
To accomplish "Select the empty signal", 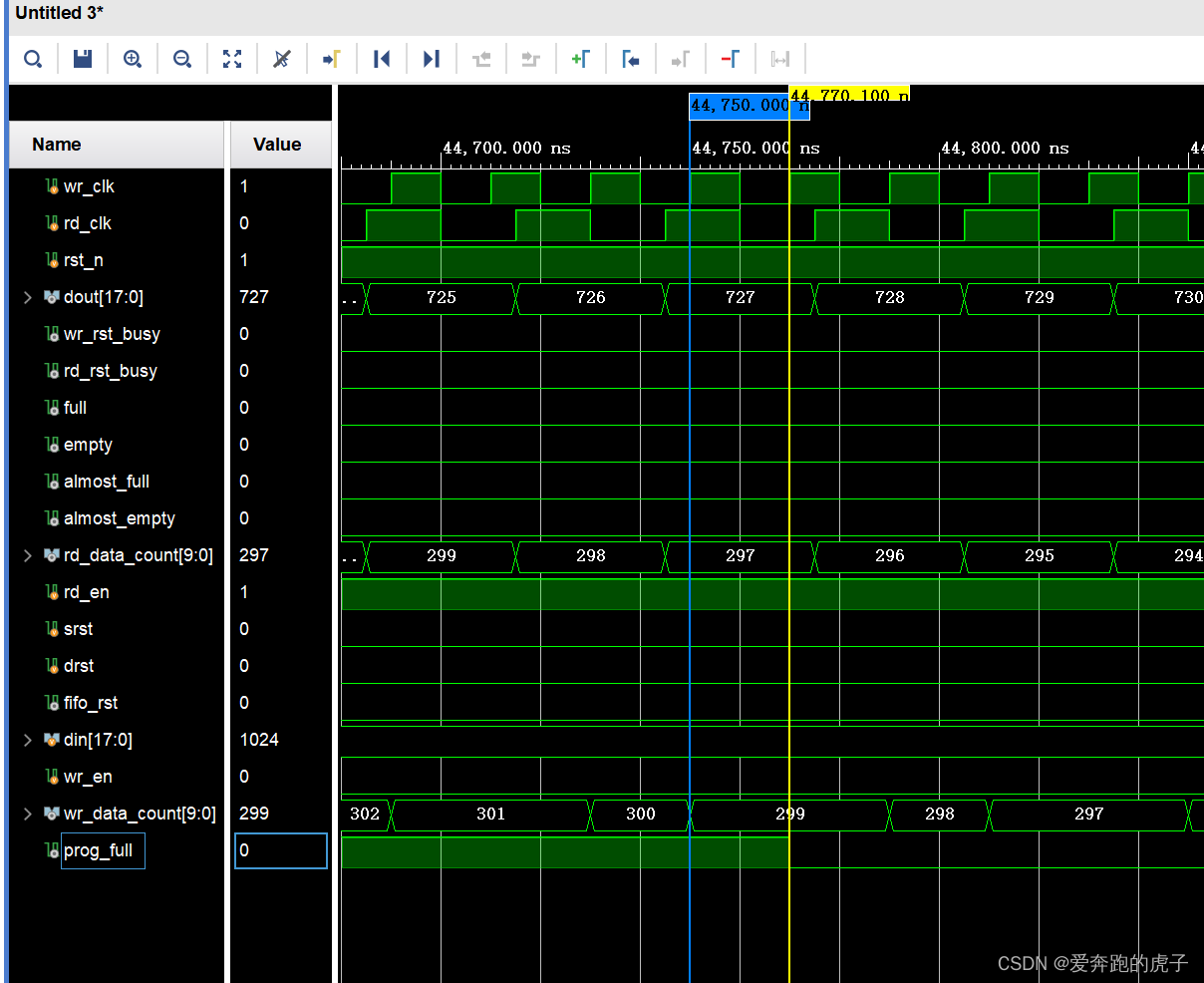I will (88, 445).
